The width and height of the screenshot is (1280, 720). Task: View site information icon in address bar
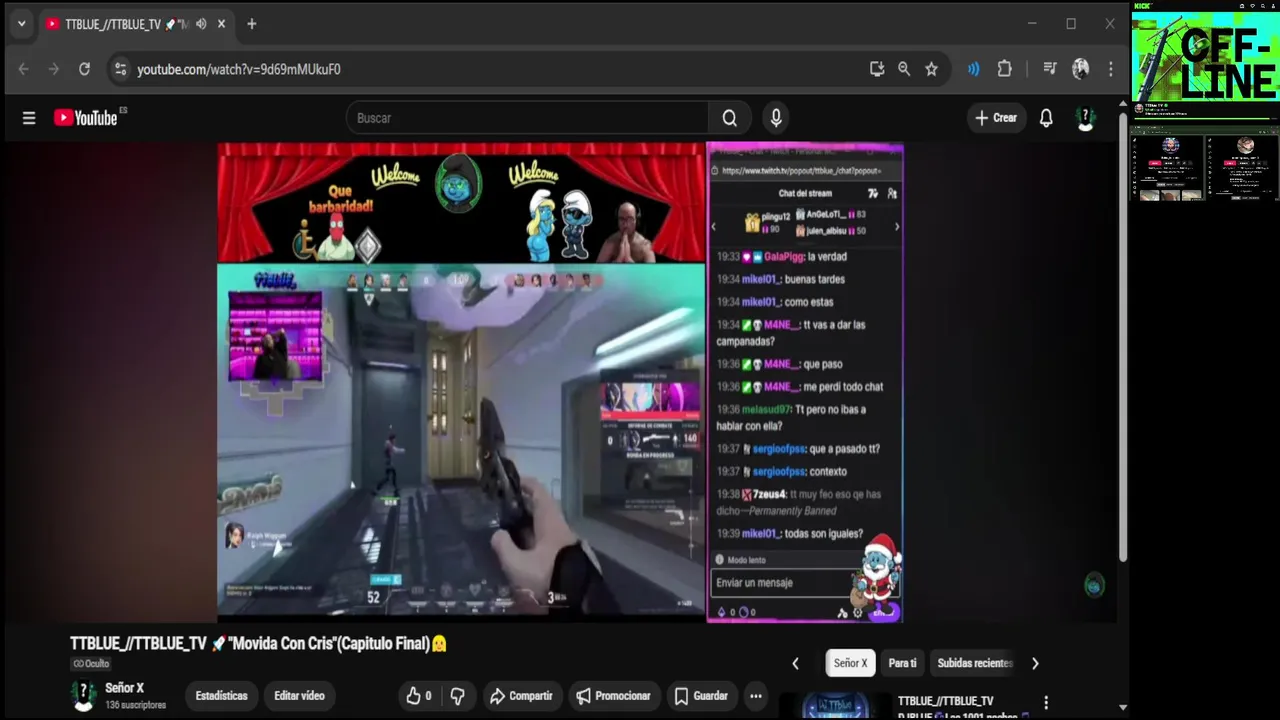pos(120,69)
